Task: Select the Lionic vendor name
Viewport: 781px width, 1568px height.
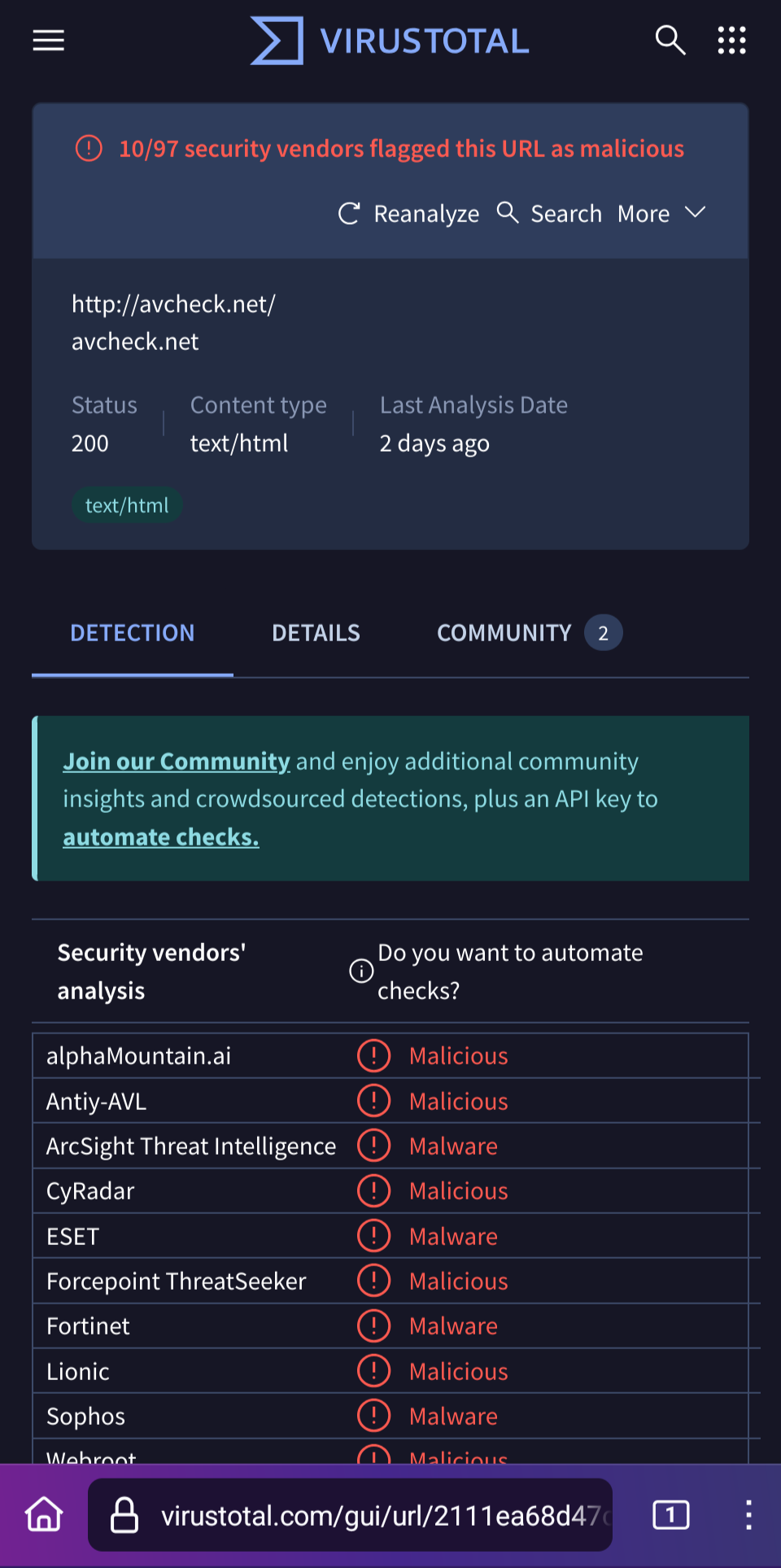Action: tap(78, 1372)
